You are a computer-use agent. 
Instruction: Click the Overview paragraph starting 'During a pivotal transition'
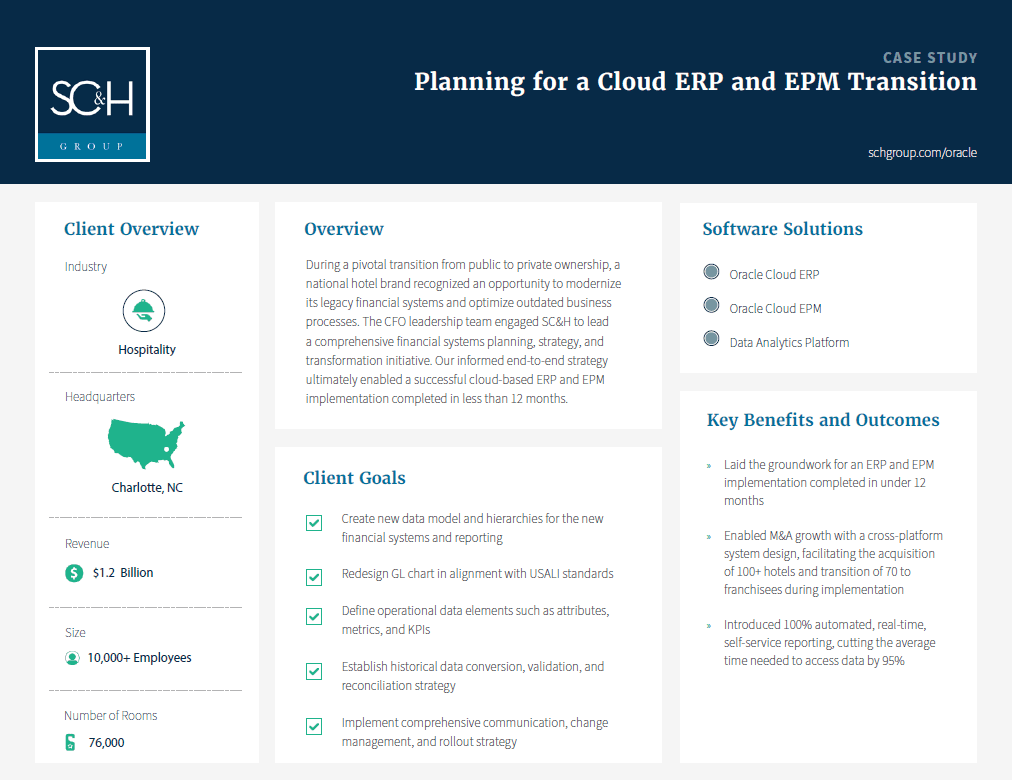(x=463, y=332)
